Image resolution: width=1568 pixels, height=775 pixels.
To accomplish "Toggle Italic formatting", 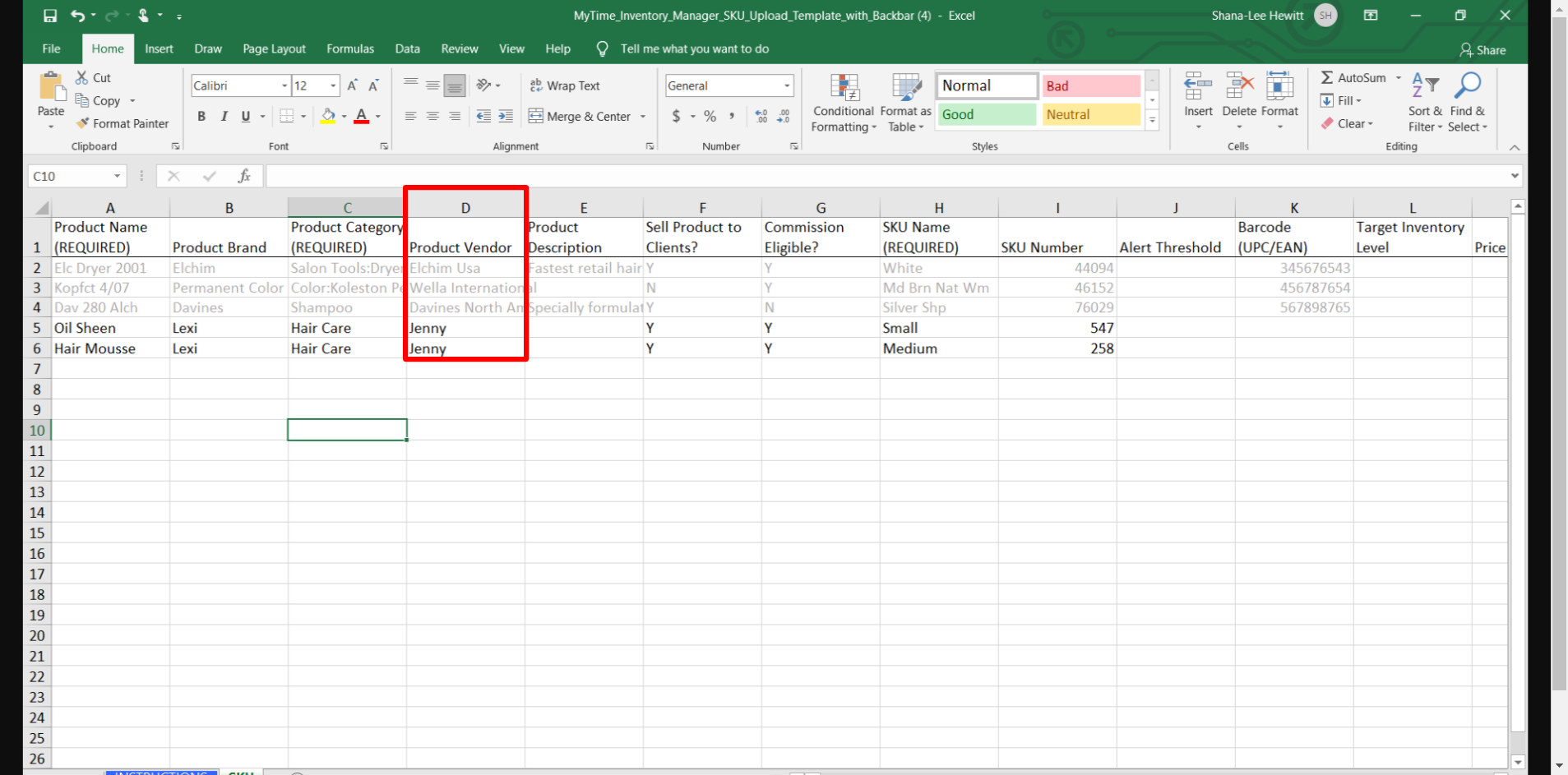I will [224, 117].
